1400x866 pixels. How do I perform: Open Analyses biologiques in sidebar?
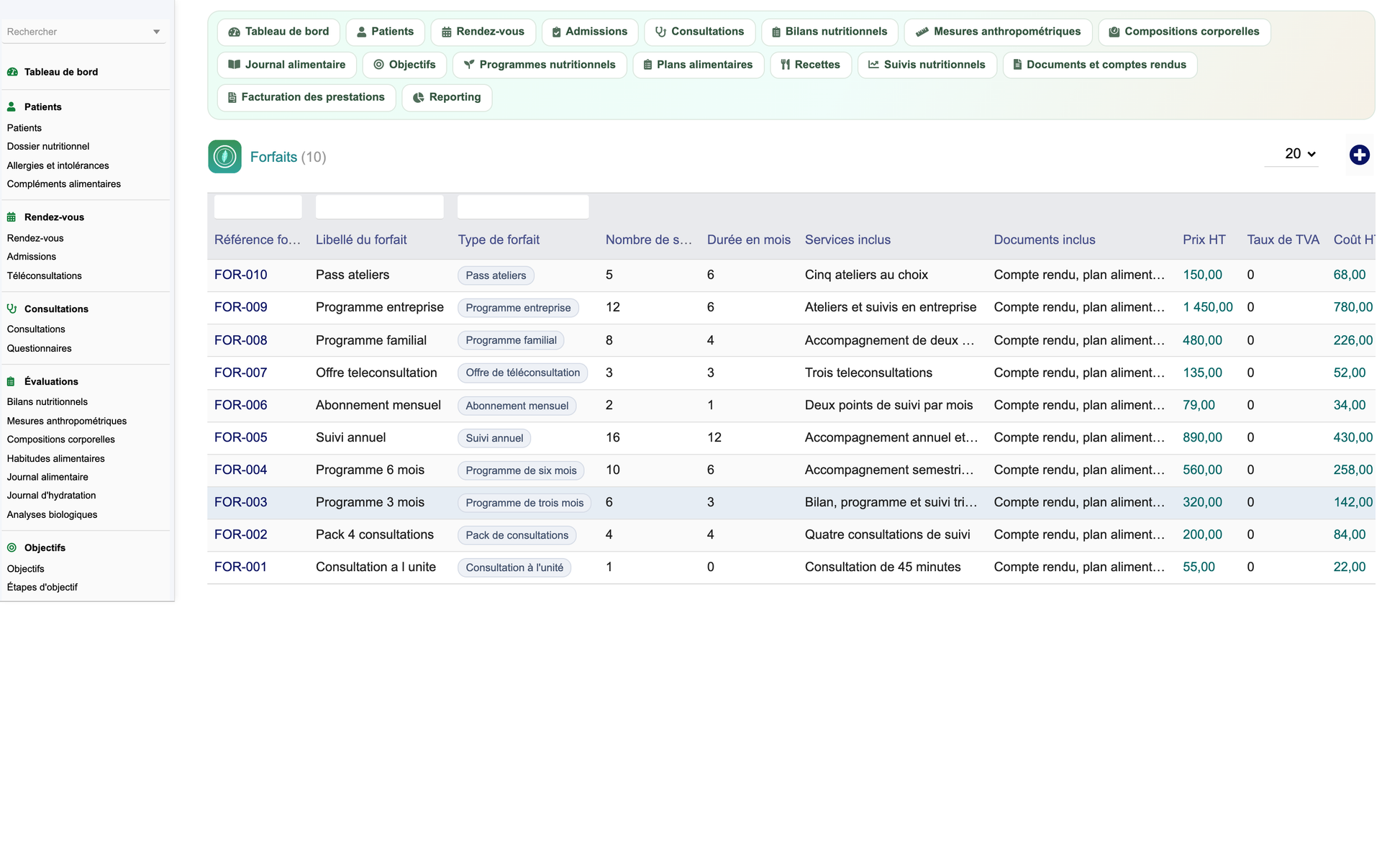click(52, 514)
